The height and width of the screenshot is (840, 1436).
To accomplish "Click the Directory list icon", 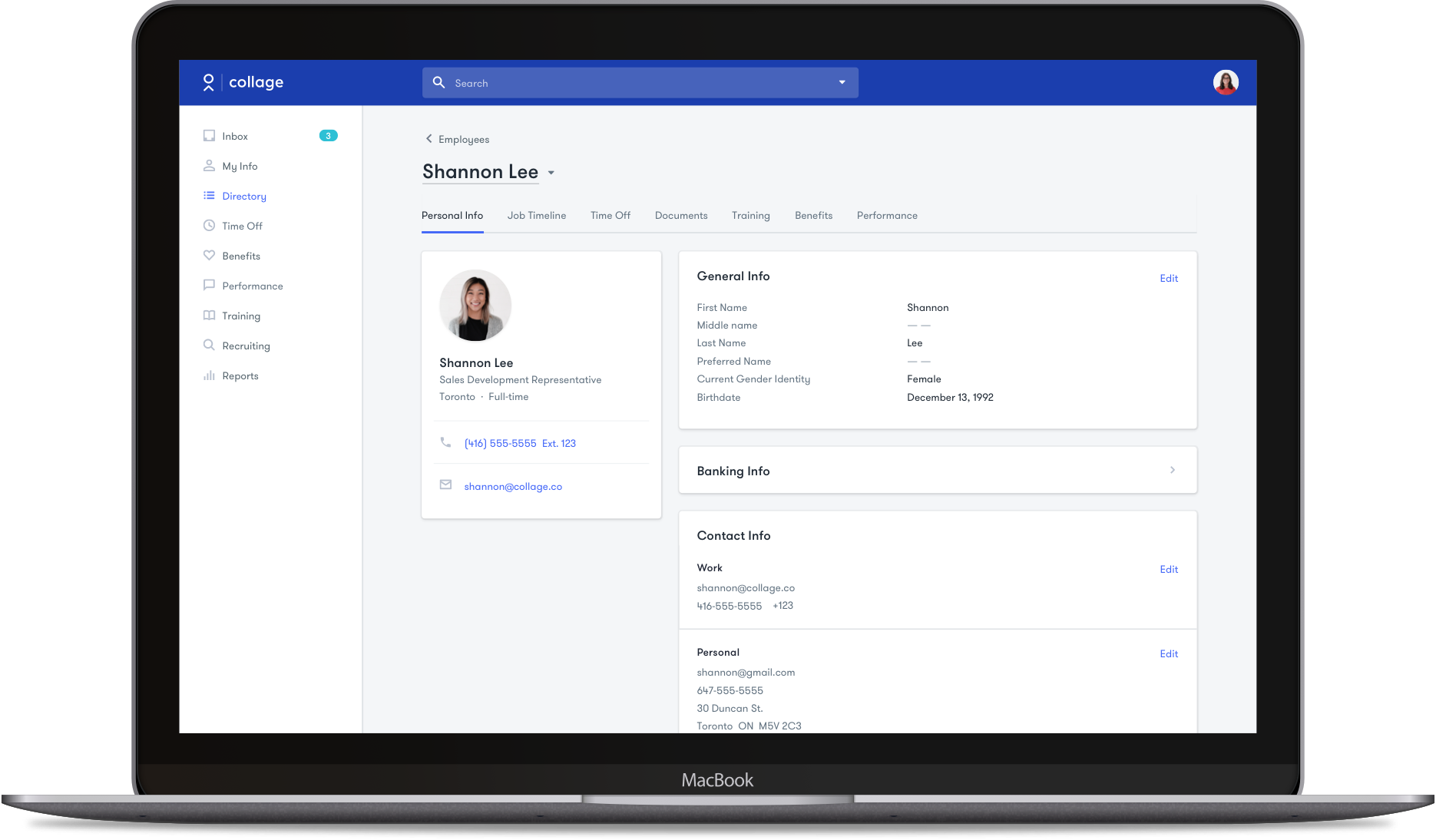I will [x=209, y=196].
